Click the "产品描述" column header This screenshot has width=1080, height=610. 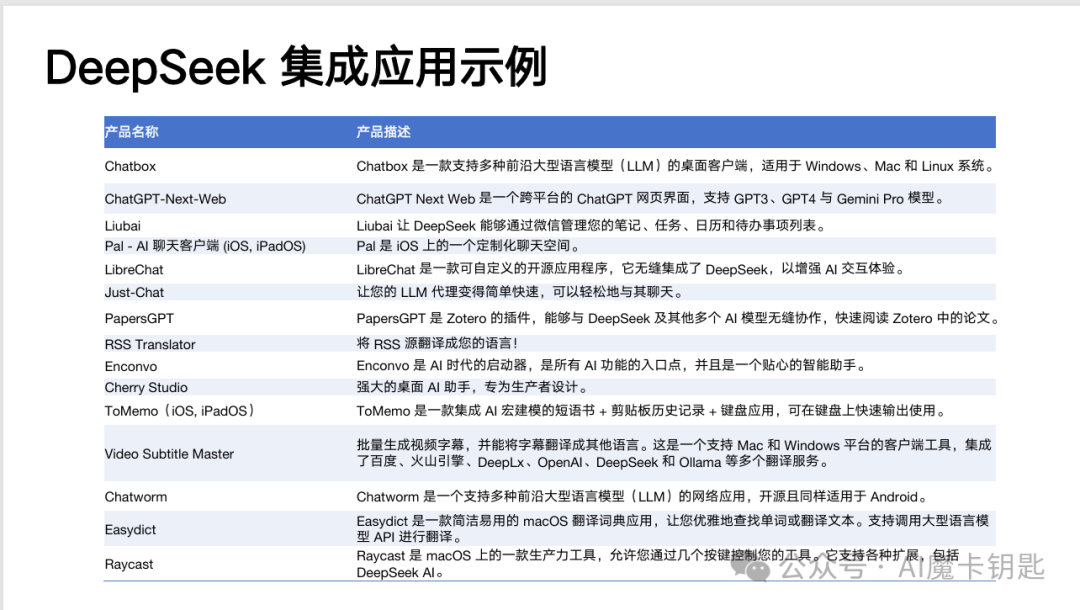pos(384,132)
